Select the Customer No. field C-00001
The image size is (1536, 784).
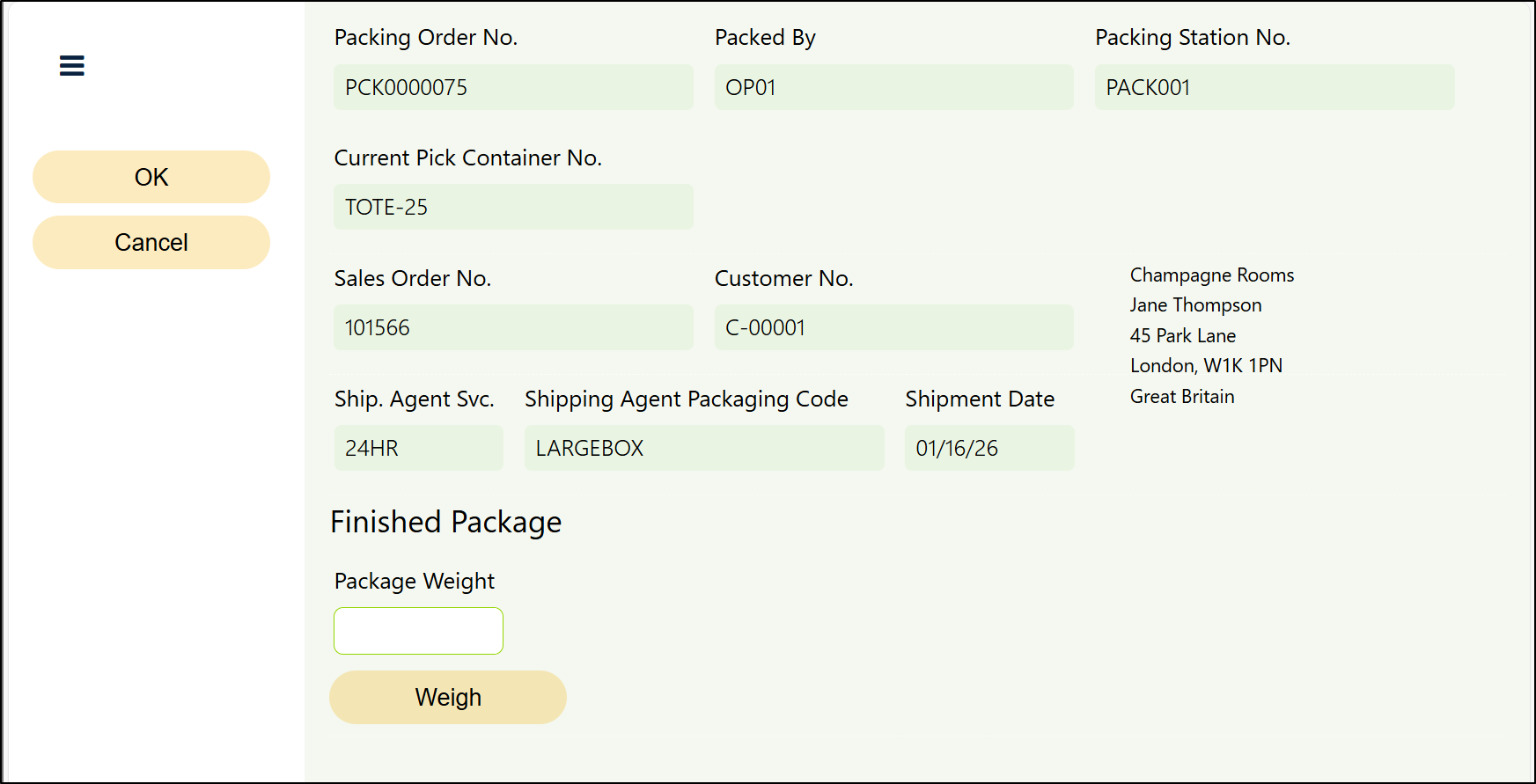point(893,327)
